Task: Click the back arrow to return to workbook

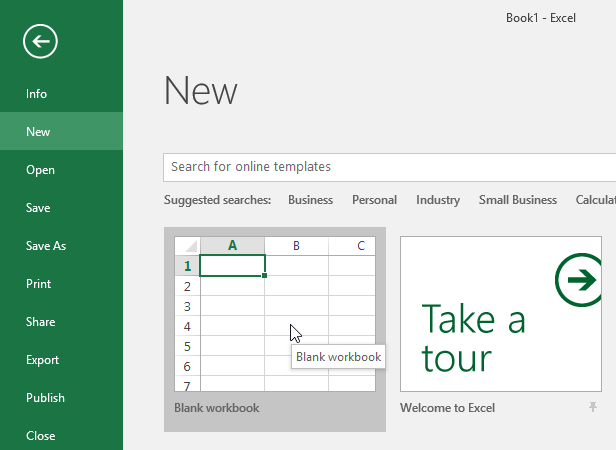Action: tap(41, 41)
